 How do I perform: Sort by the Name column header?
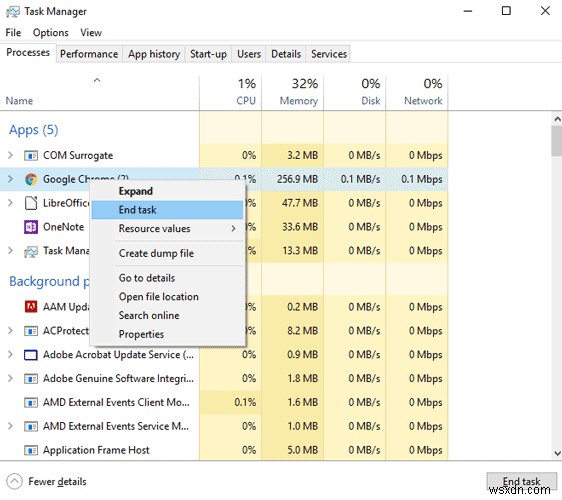[x=99, y=92]
